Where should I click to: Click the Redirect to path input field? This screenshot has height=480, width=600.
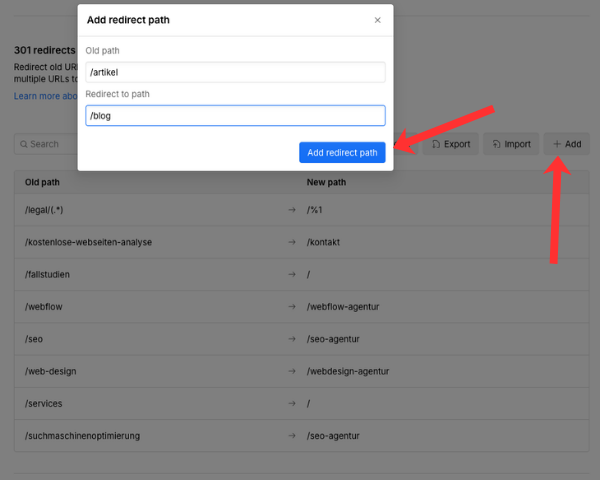pyautogui.click(x=235, y=116)
